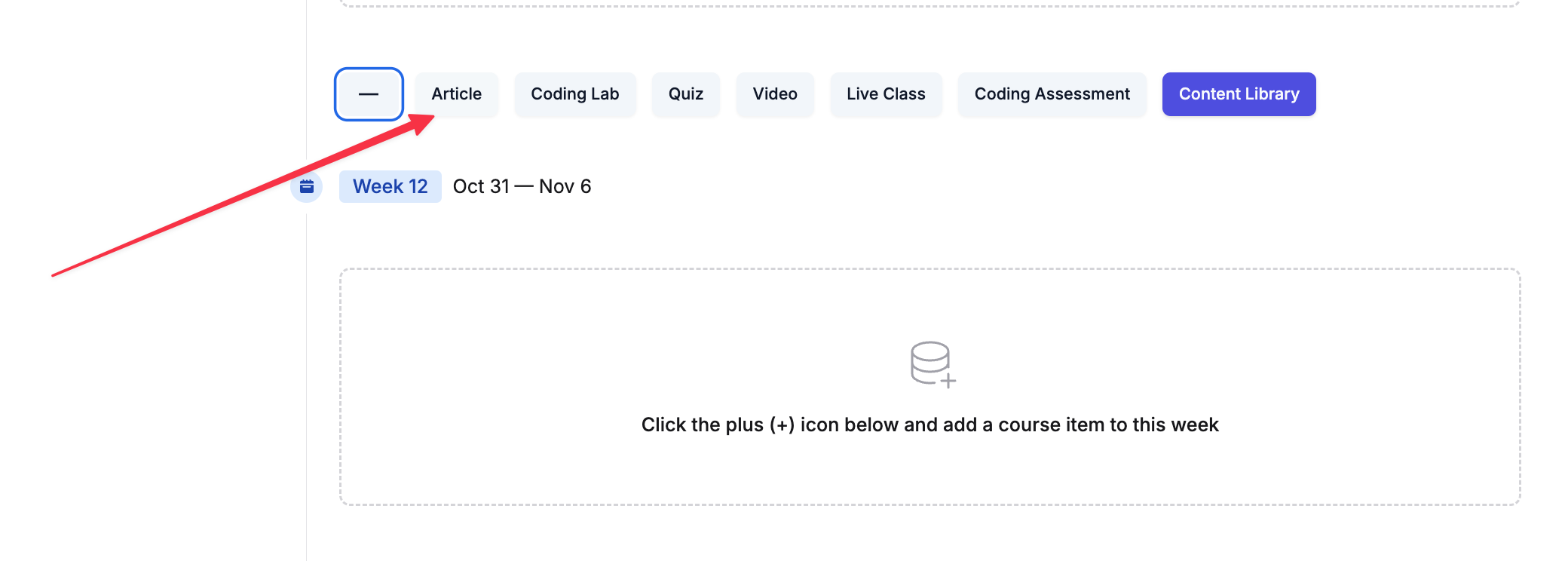1568x561 pixels.
Task: Click the word Library in purple button
Action: 1272,94
